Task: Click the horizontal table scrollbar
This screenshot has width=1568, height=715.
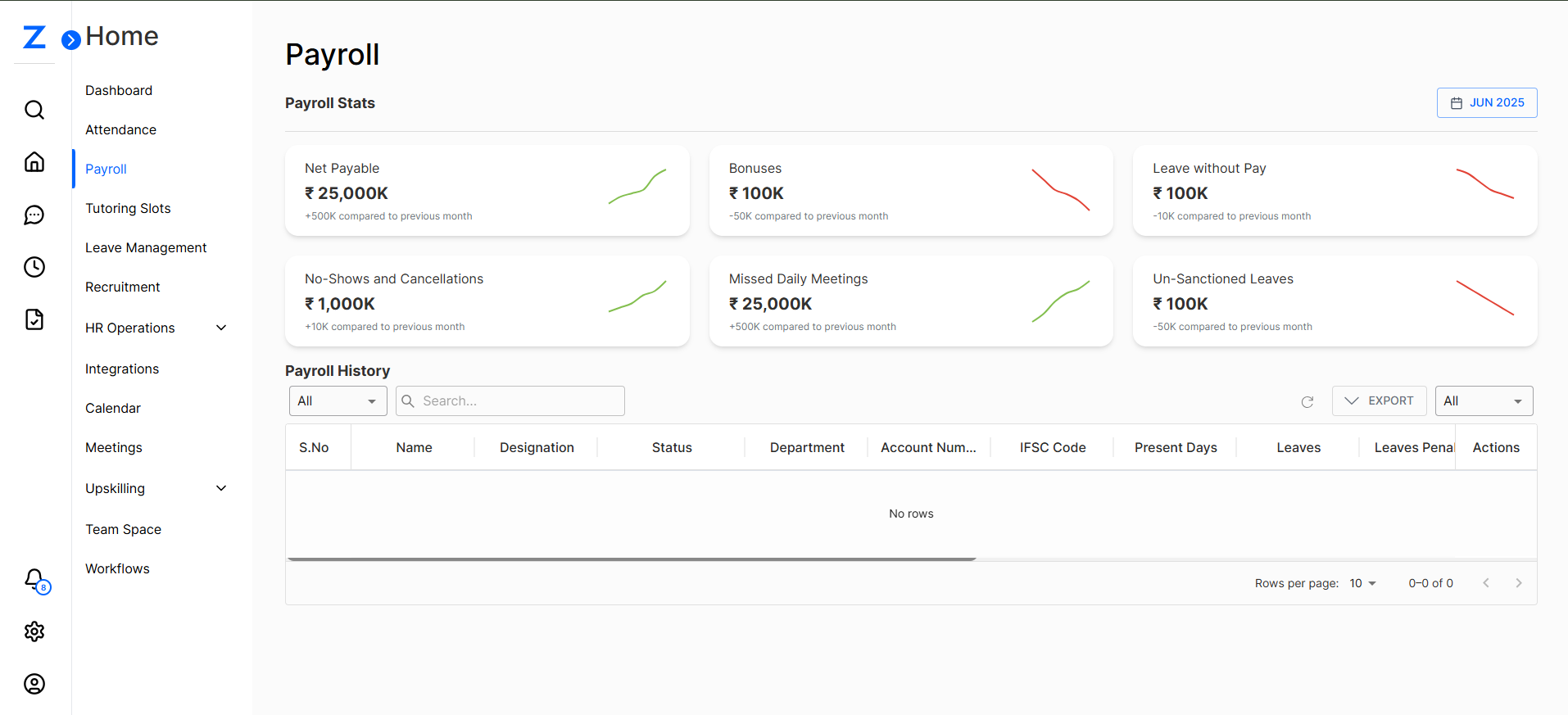Action: pos(632,559)
